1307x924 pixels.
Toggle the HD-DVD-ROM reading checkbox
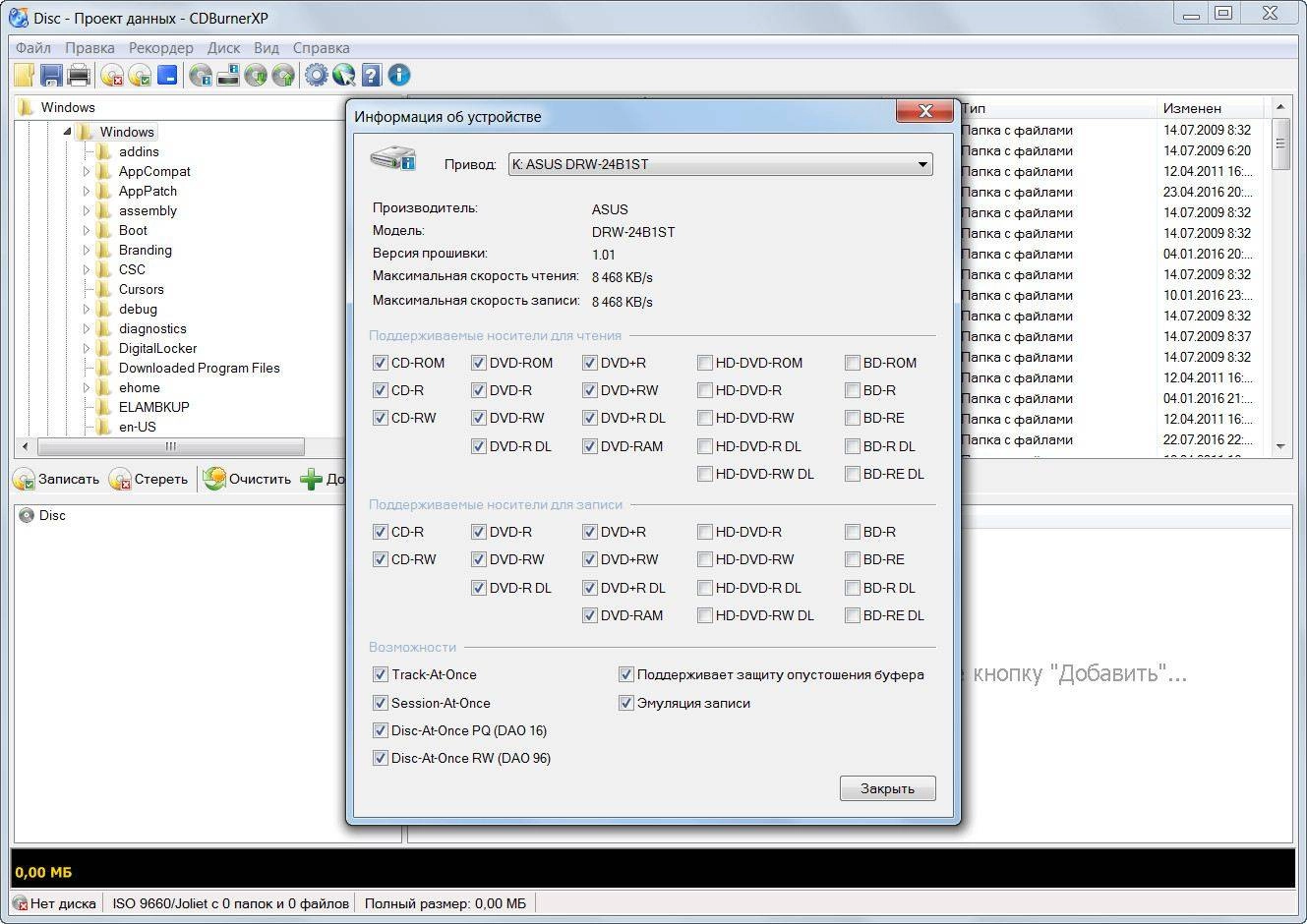[x=704, y=363]
